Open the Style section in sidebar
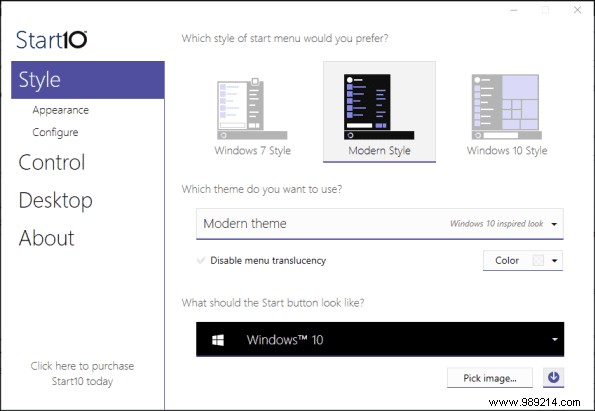The height and width of the screenshot is (411, 595). click(88, 80)
